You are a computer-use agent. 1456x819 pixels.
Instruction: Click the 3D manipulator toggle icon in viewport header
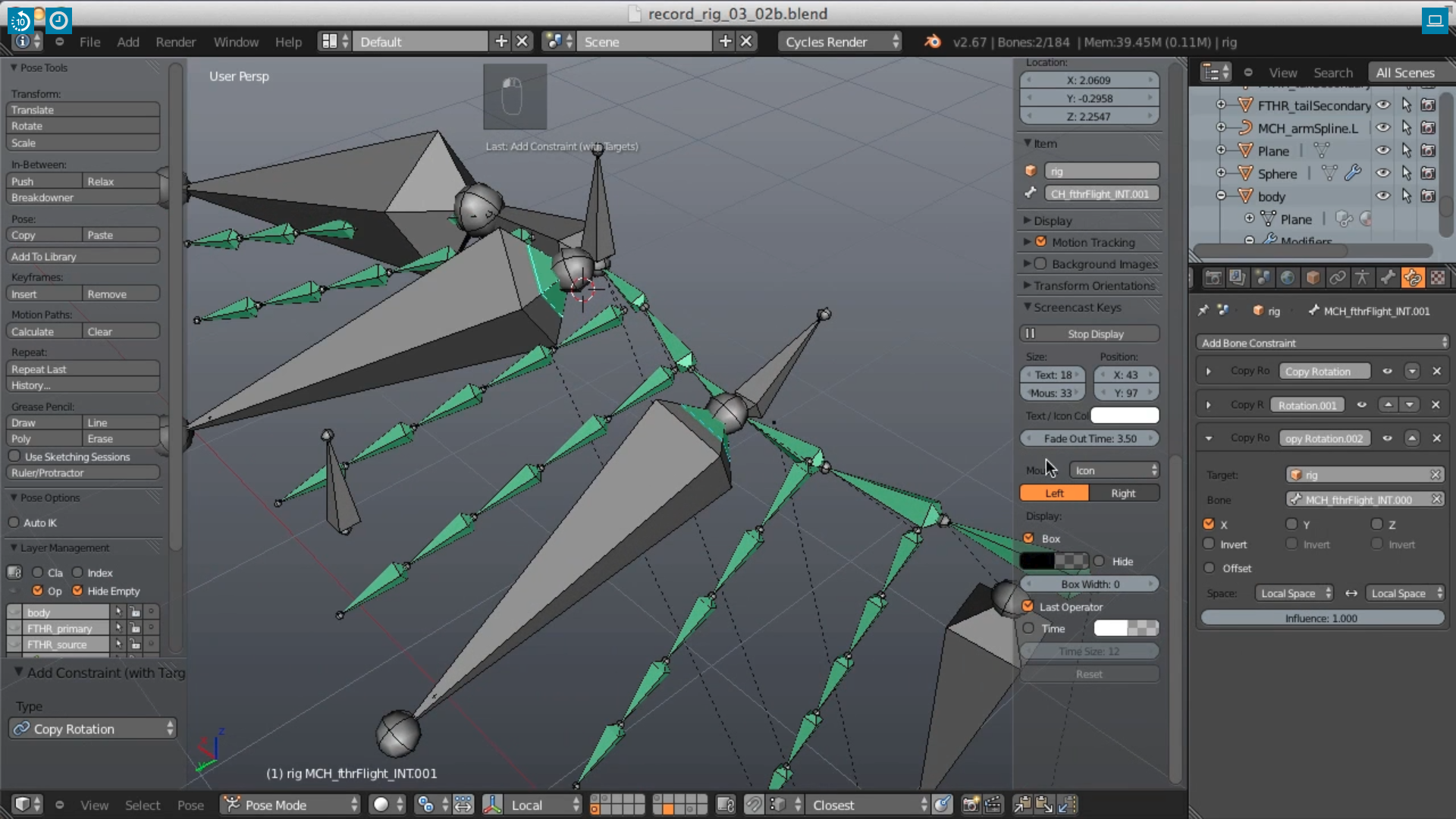click(492, 805)
